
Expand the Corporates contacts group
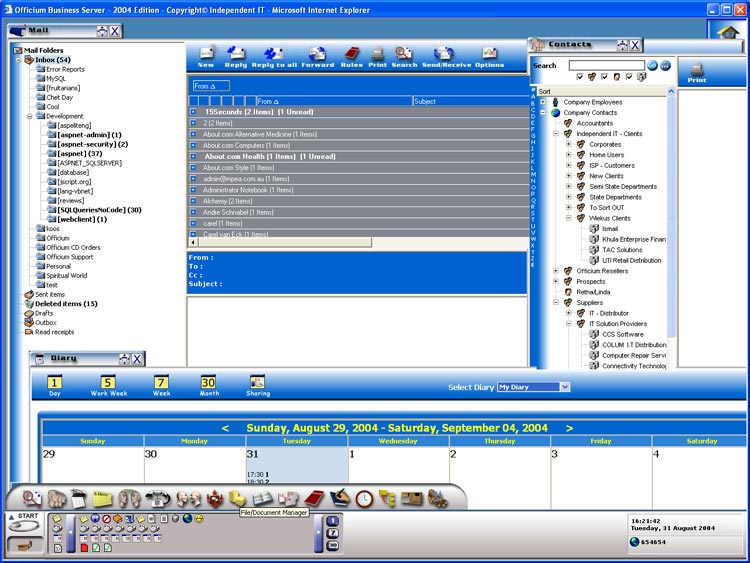pos(569,144)
